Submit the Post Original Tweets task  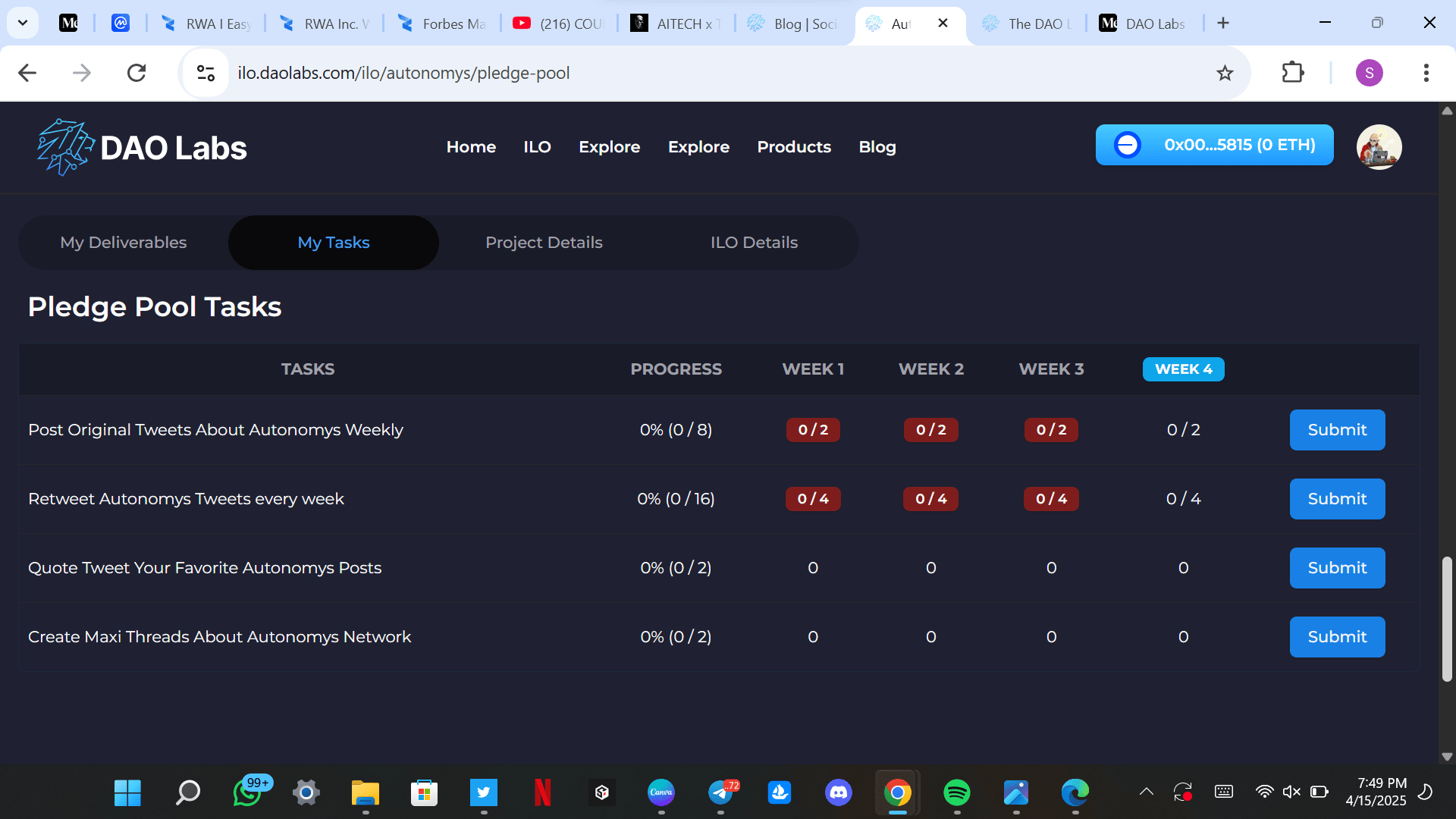[x=1337, y=430]
